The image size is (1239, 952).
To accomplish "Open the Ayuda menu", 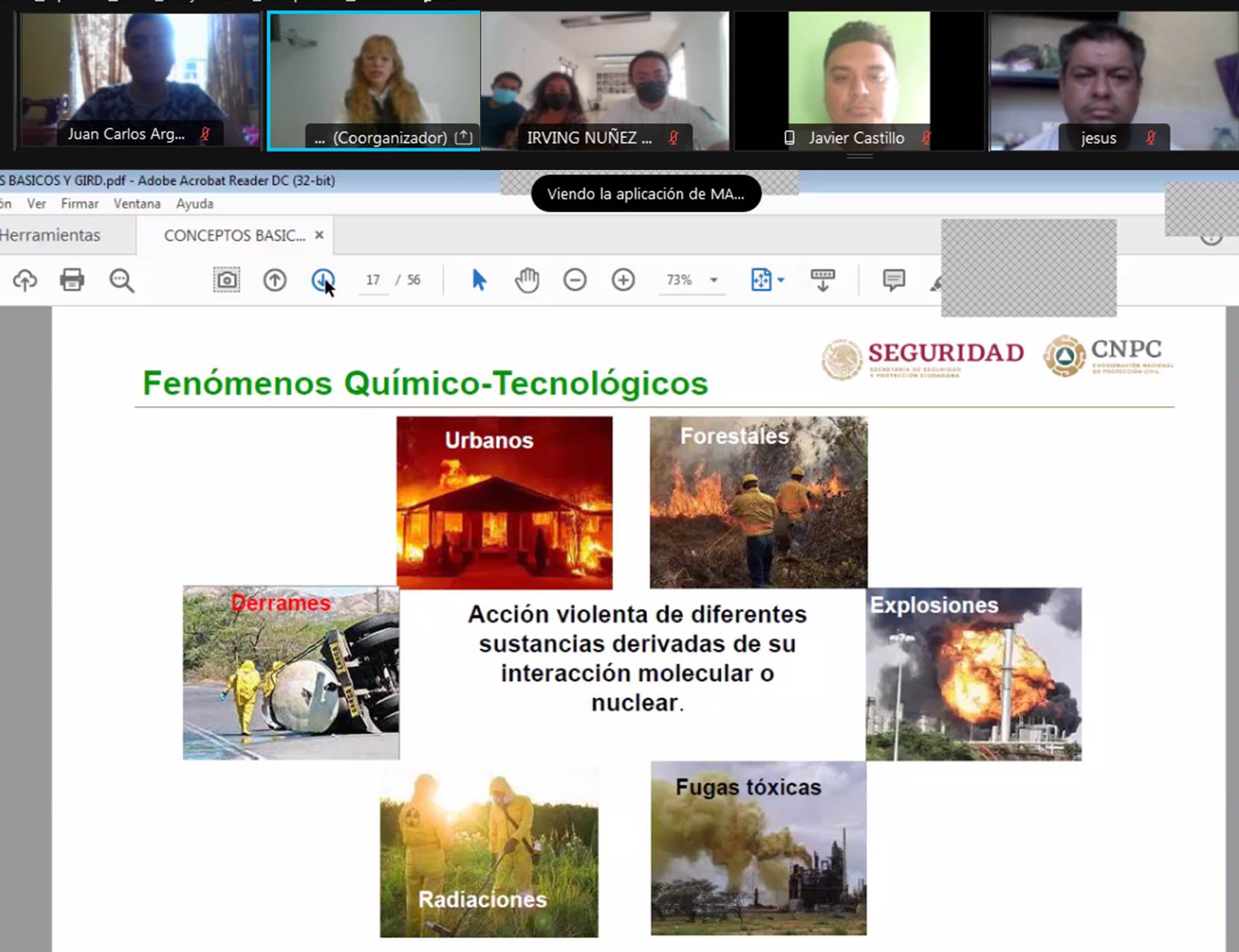I will point(195,204).
